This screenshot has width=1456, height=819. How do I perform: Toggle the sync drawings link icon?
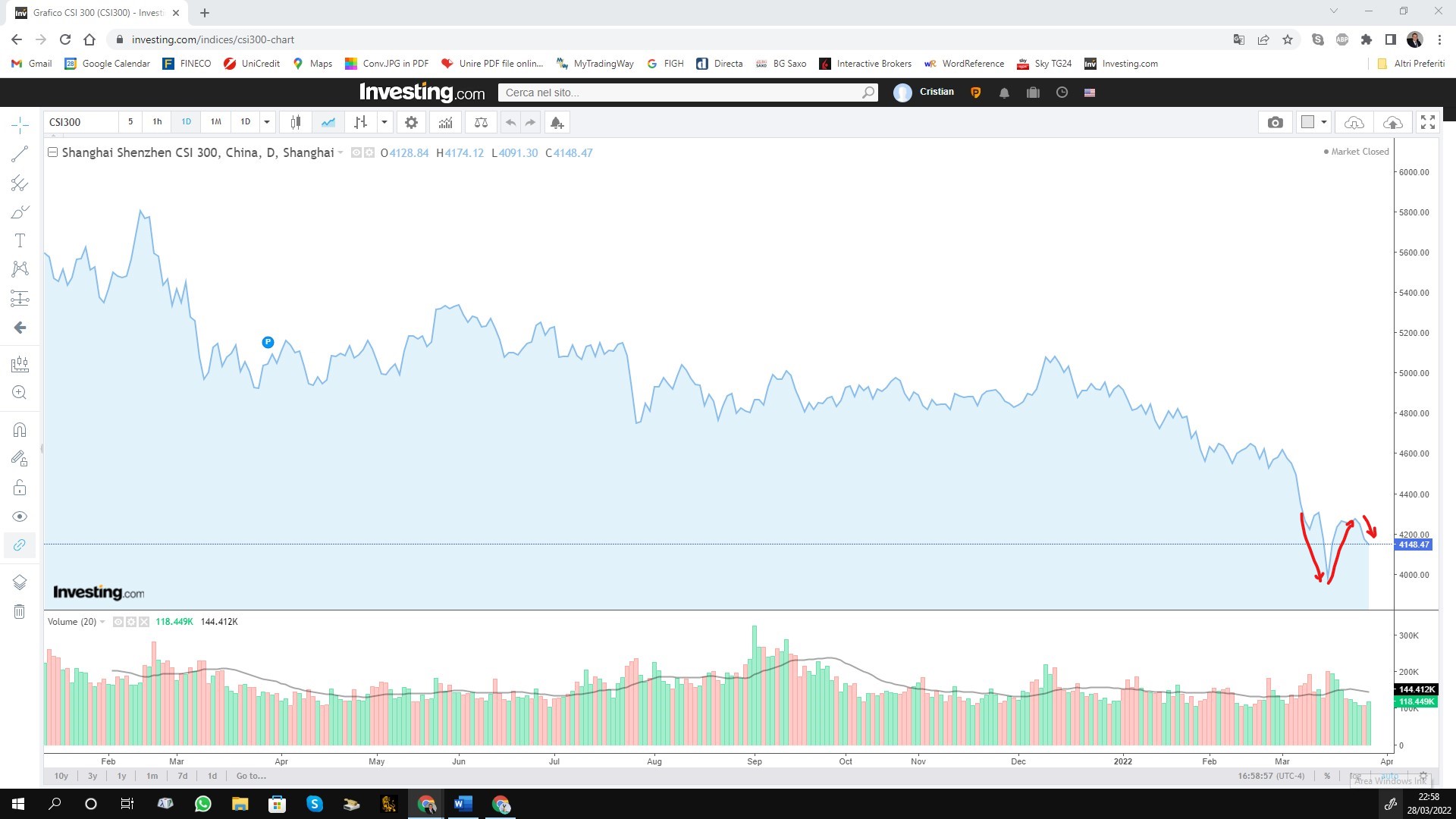tap(20, 545)
